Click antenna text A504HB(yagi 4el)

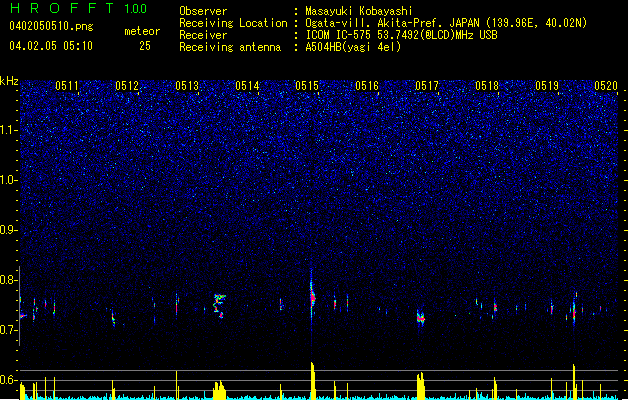(x=353, y=47)
